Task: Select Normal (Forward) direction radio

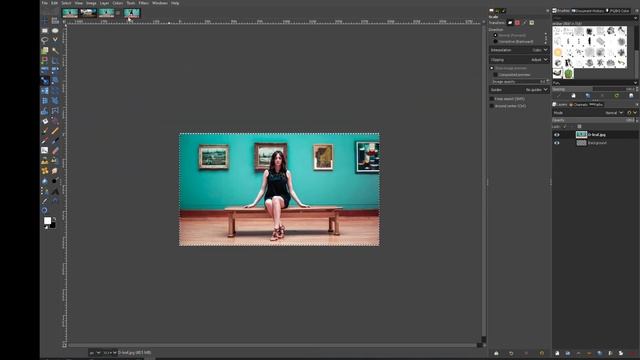Action: [495, 36]
